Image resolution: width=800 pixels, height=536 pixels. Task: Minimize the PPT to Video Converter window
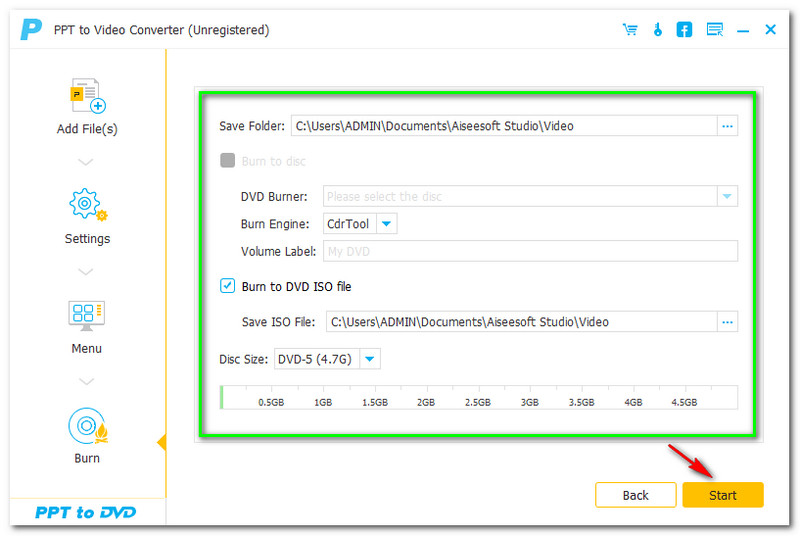pyautogui.click(x=743, y=31)
